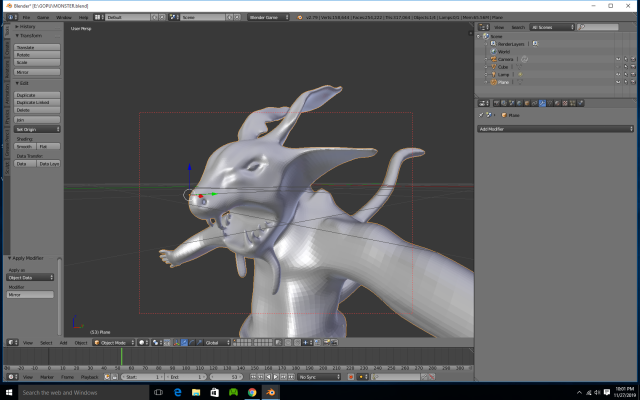Open the Window menu
640x400 pixels.
point(63,18)
